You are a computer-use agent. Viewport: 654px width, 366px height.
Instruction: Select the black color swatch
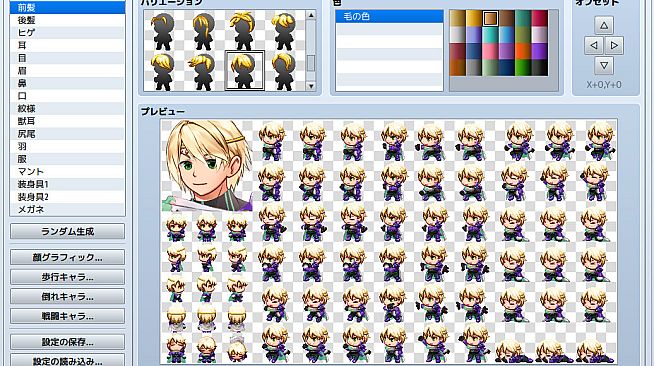click(540, 68)
